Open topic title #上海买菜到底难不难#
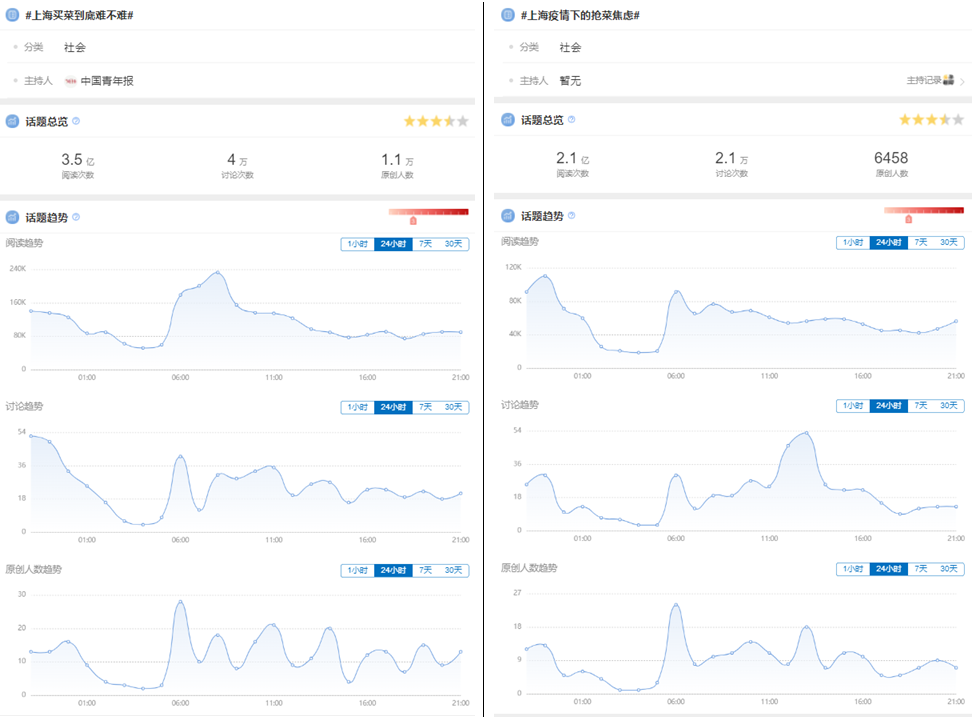Image resolution: width=980 pixels, height=717 pixels. [79, 15]
